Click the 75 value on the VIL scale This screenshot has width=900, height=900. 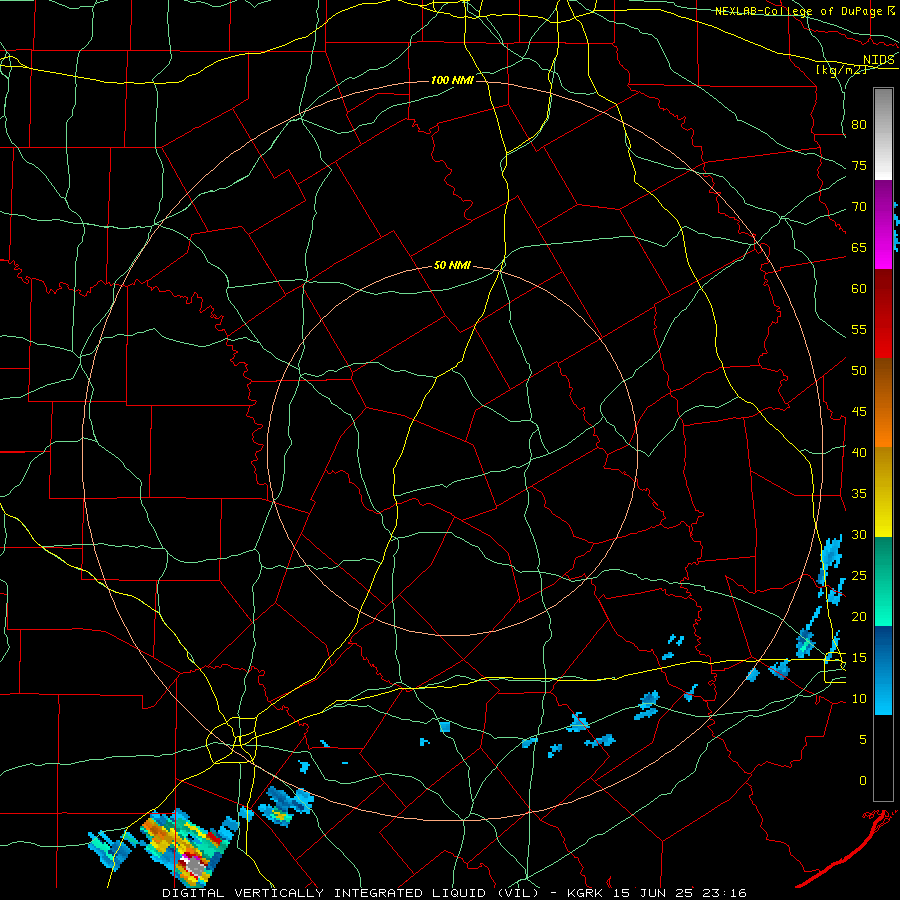coord(859,165)
